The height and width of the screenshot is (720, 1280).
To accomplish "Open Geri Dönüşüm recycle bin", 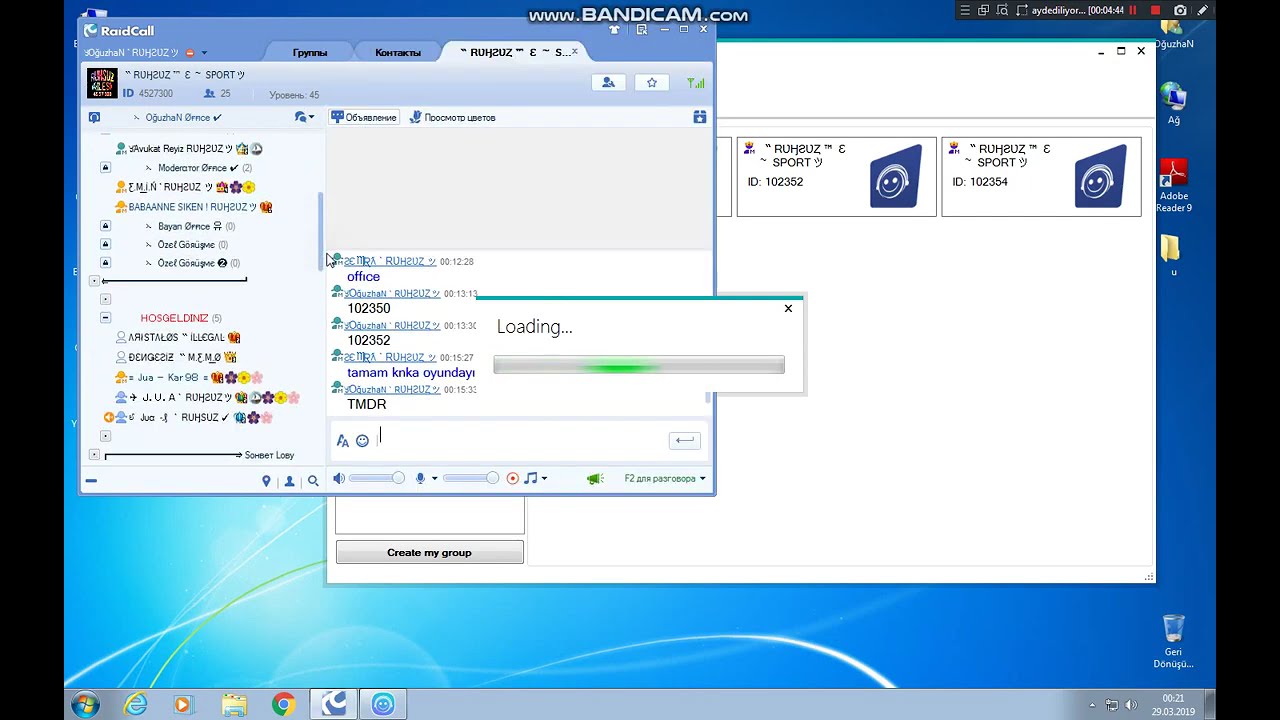I will 1173,642.
